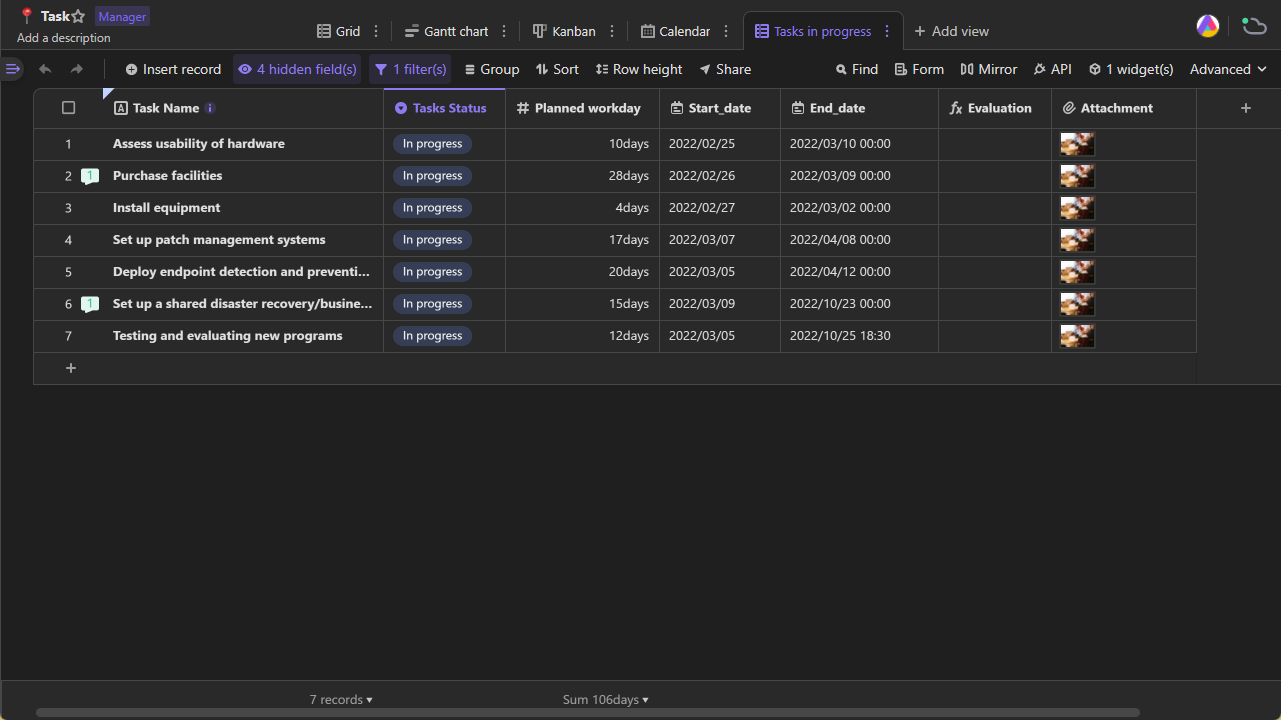
Task: Select the Task Name column header
Action: (243, 108)
